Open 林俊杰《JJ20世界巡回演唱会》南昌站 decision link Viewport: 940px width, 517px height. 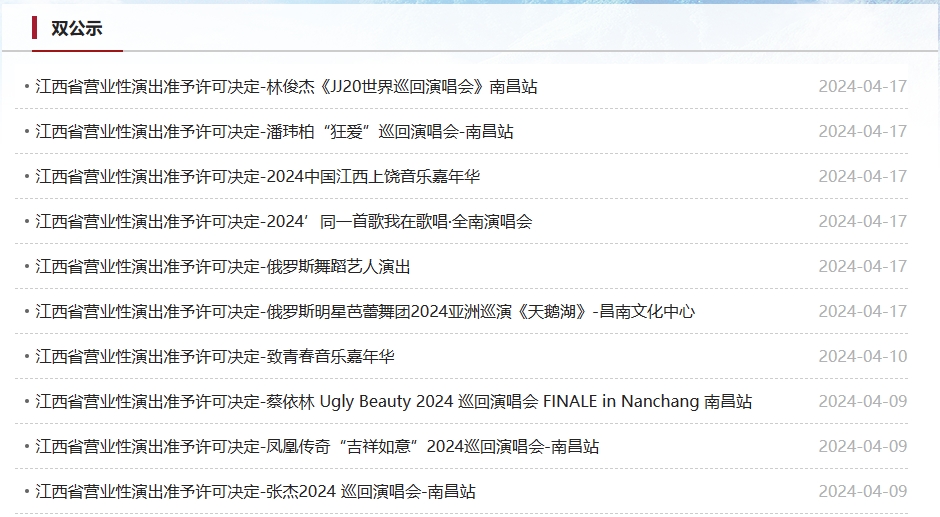[287, 86]
